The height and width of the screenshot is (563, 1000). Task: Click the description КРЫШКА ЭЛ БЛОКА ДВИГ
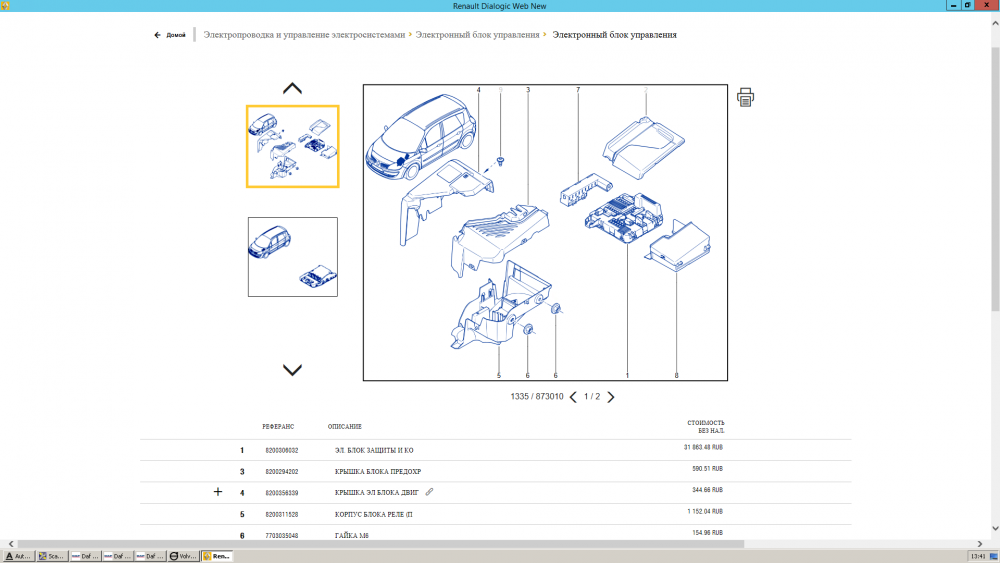(x=377, y=493)
